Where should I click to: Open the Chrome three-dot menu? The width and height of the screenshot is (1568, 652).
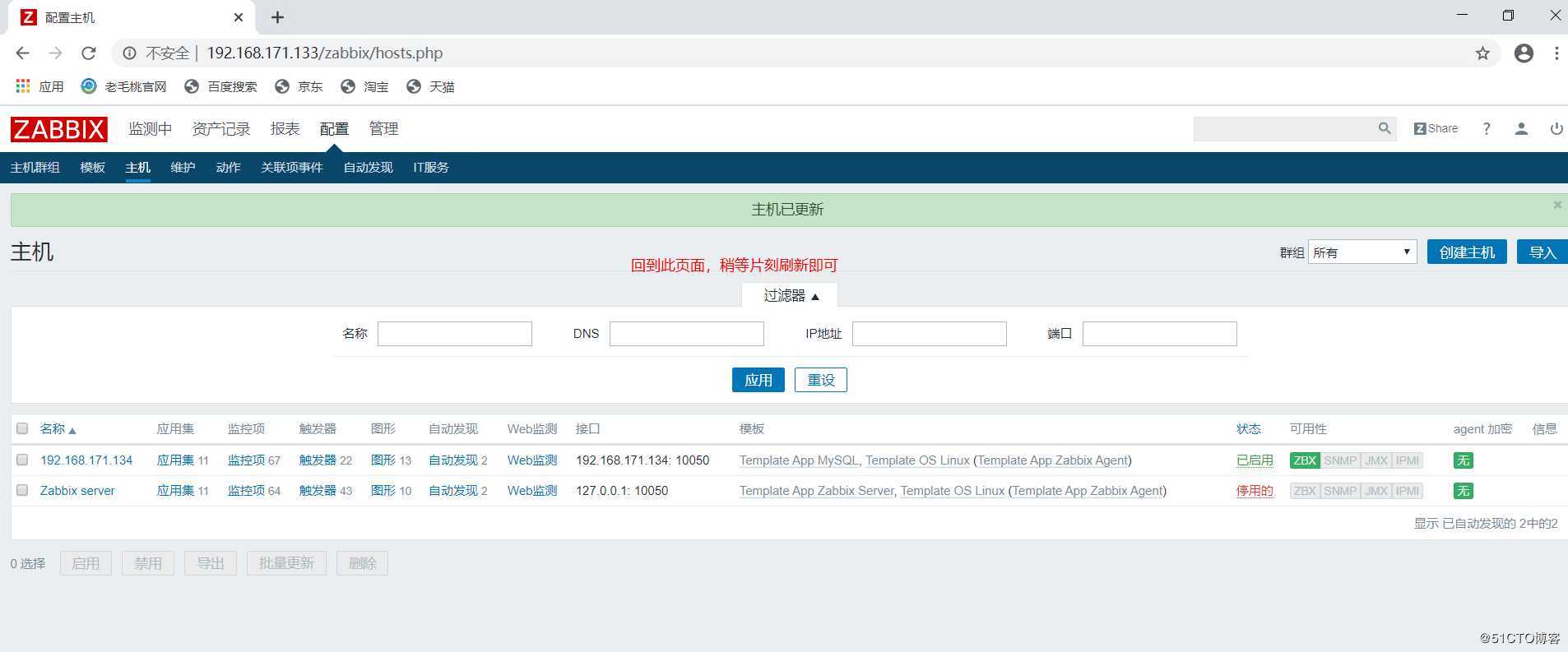(x=1556, y=53)
